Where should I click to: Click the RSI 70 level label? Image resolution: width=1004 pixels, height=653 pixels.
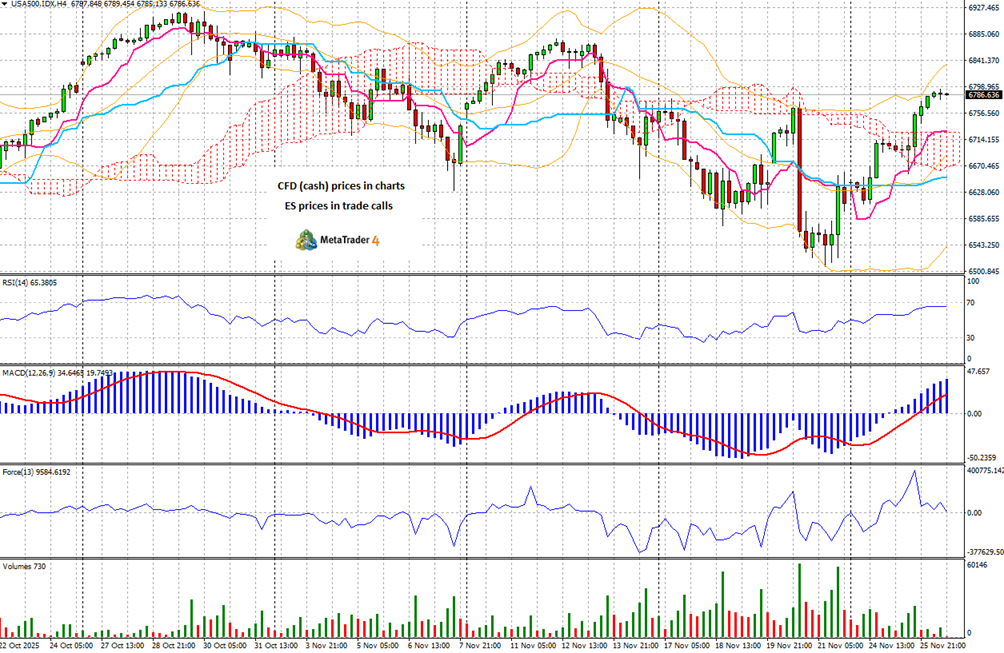pos(971,303)
